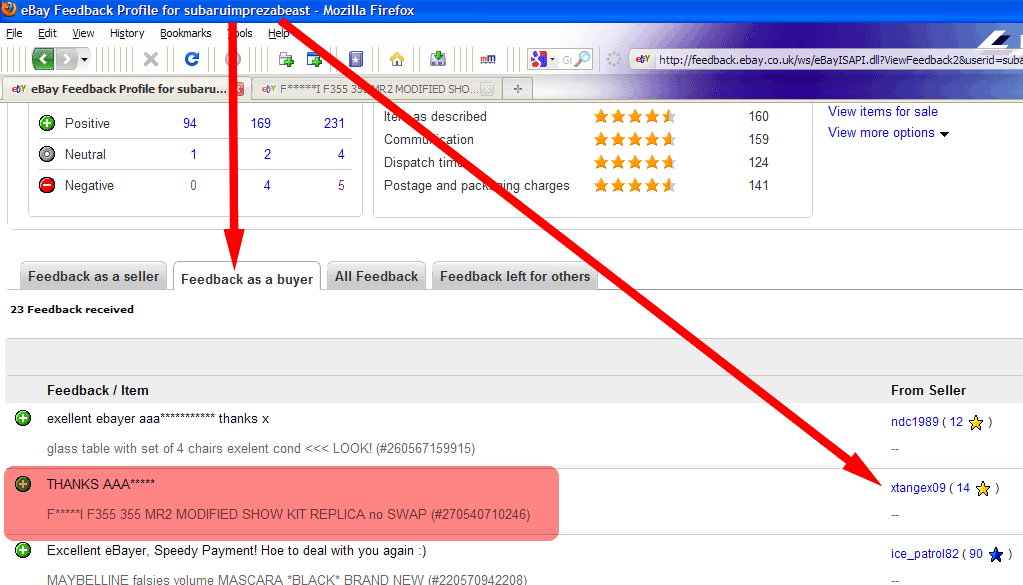Click the yellow star next to xtangex09
1023x585 pixels.
983,488
